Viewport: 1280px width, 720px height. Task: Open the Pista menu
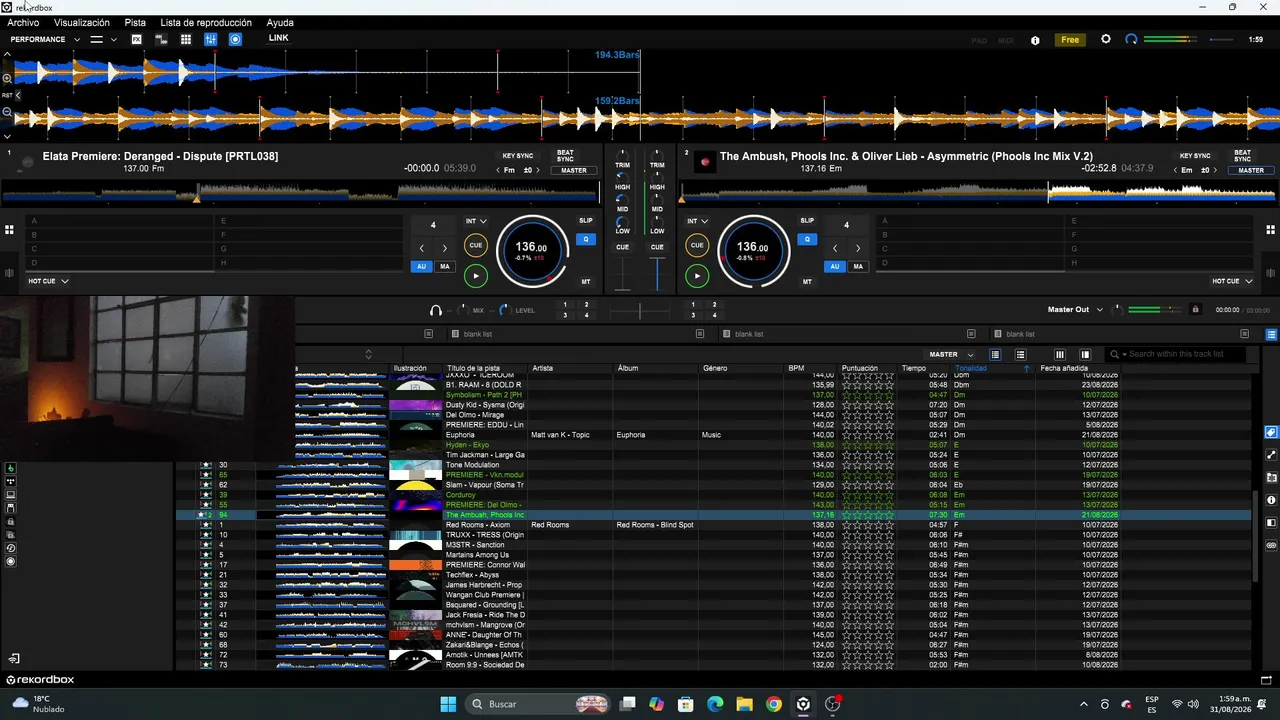pos(135,22)
